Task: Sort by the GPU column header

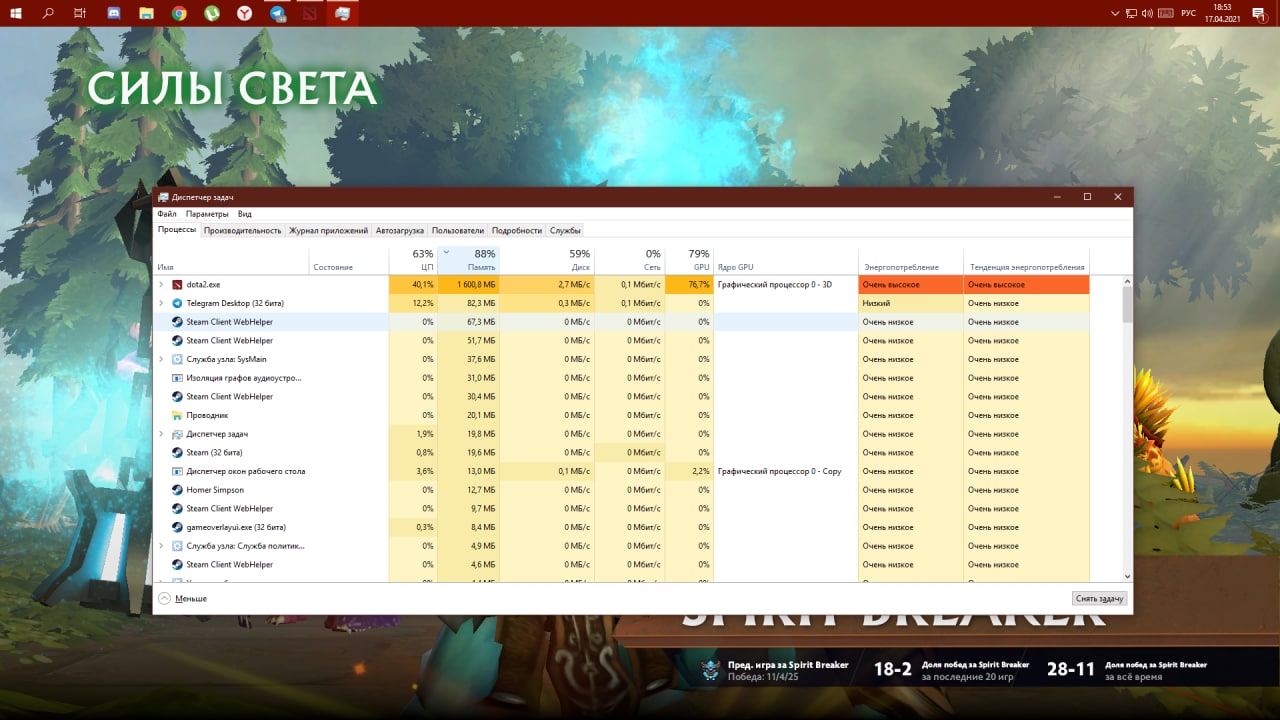Action: click(x=689, y=260)
